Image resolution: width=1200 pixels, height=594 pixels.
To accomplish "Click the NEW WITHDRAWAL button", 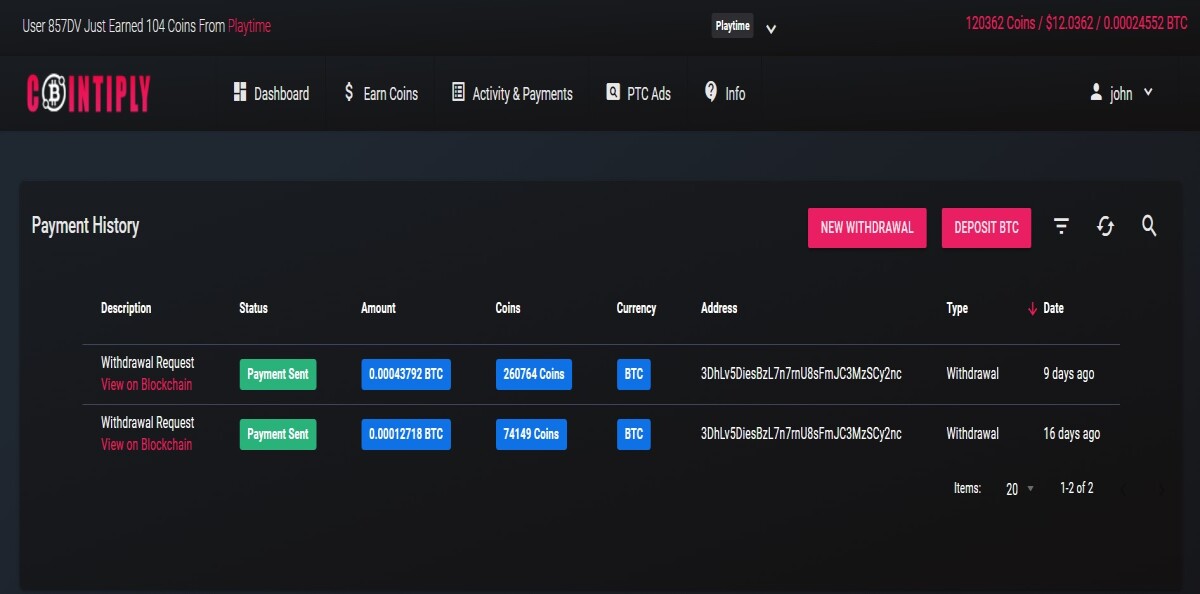I will click(867, 228).
